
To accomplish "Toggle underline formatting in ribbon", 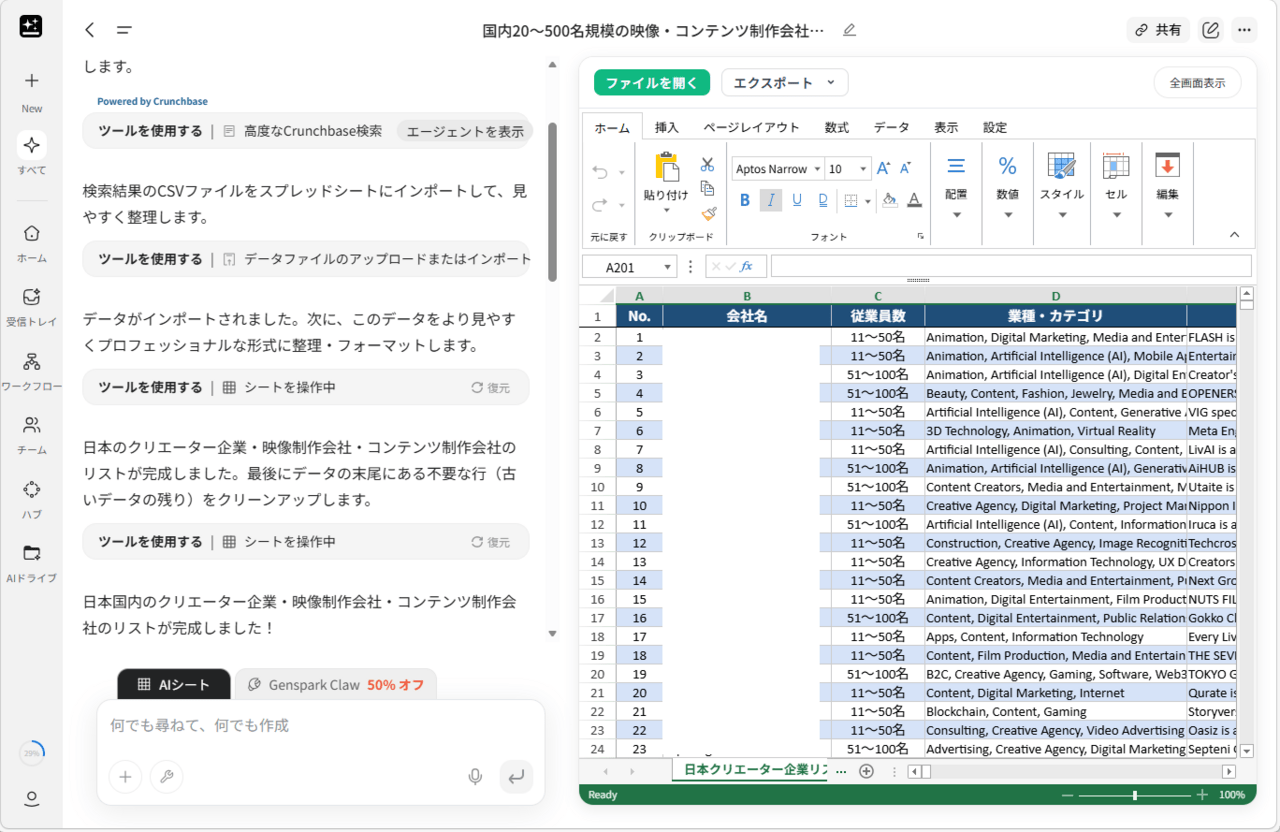I will [797, 200].
